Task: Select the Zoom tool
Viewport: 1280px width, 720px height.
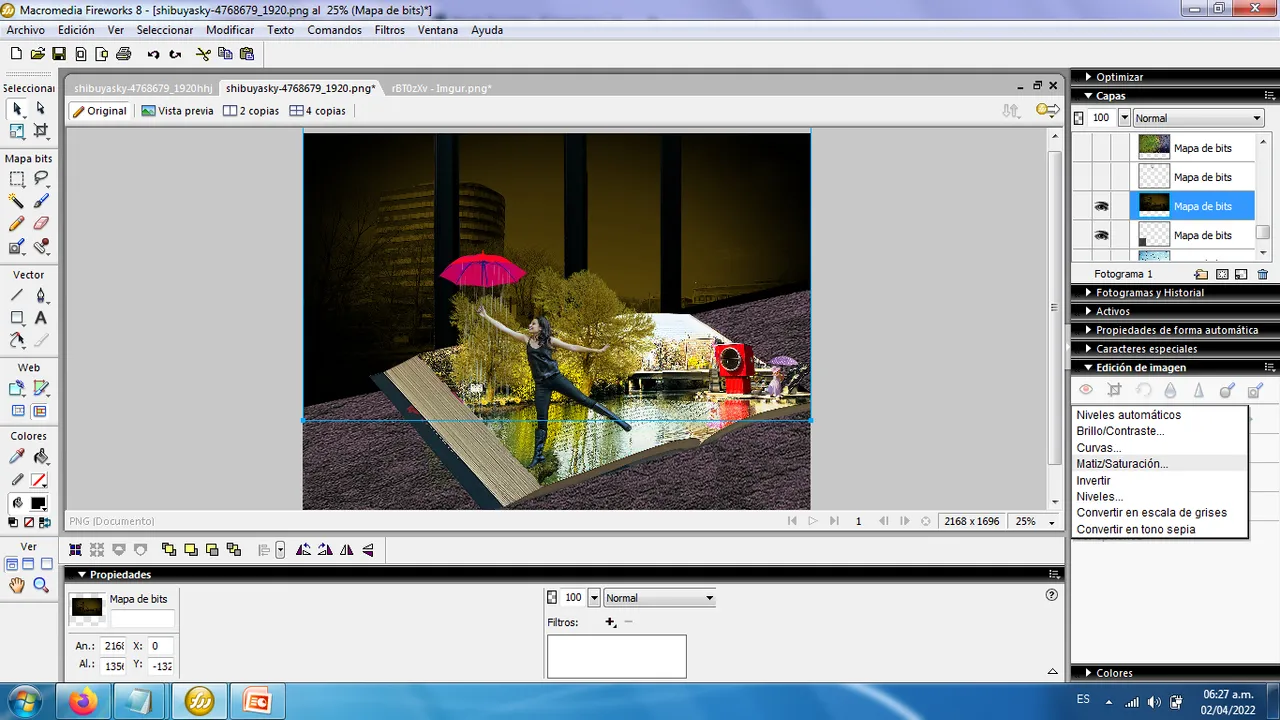Action: coord(41,586)
